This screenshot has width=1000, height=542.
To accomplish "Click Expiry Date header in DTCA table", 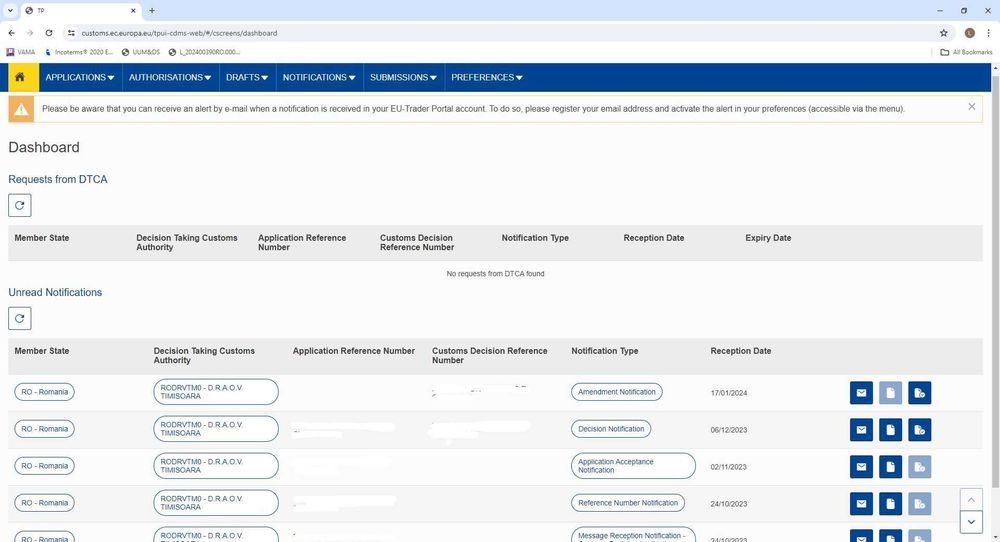I will [768, 238].
